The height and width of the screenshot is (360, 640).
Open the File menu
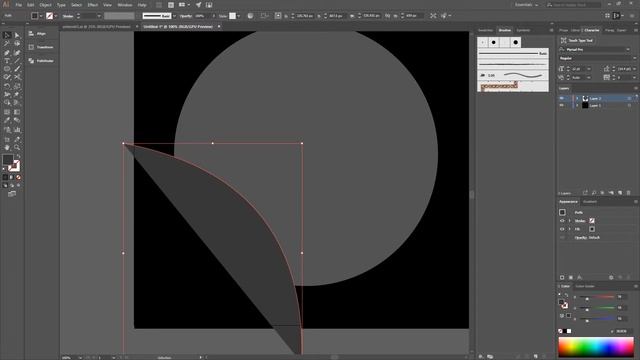click(19, 5)
